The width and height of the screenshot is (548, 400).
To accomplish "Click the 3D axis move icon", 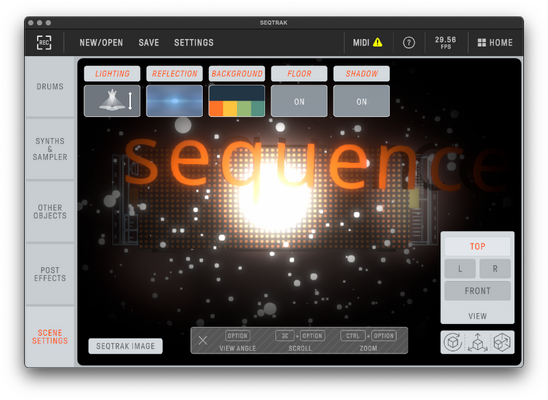I will pyautogui.click(x=477, y=342).
